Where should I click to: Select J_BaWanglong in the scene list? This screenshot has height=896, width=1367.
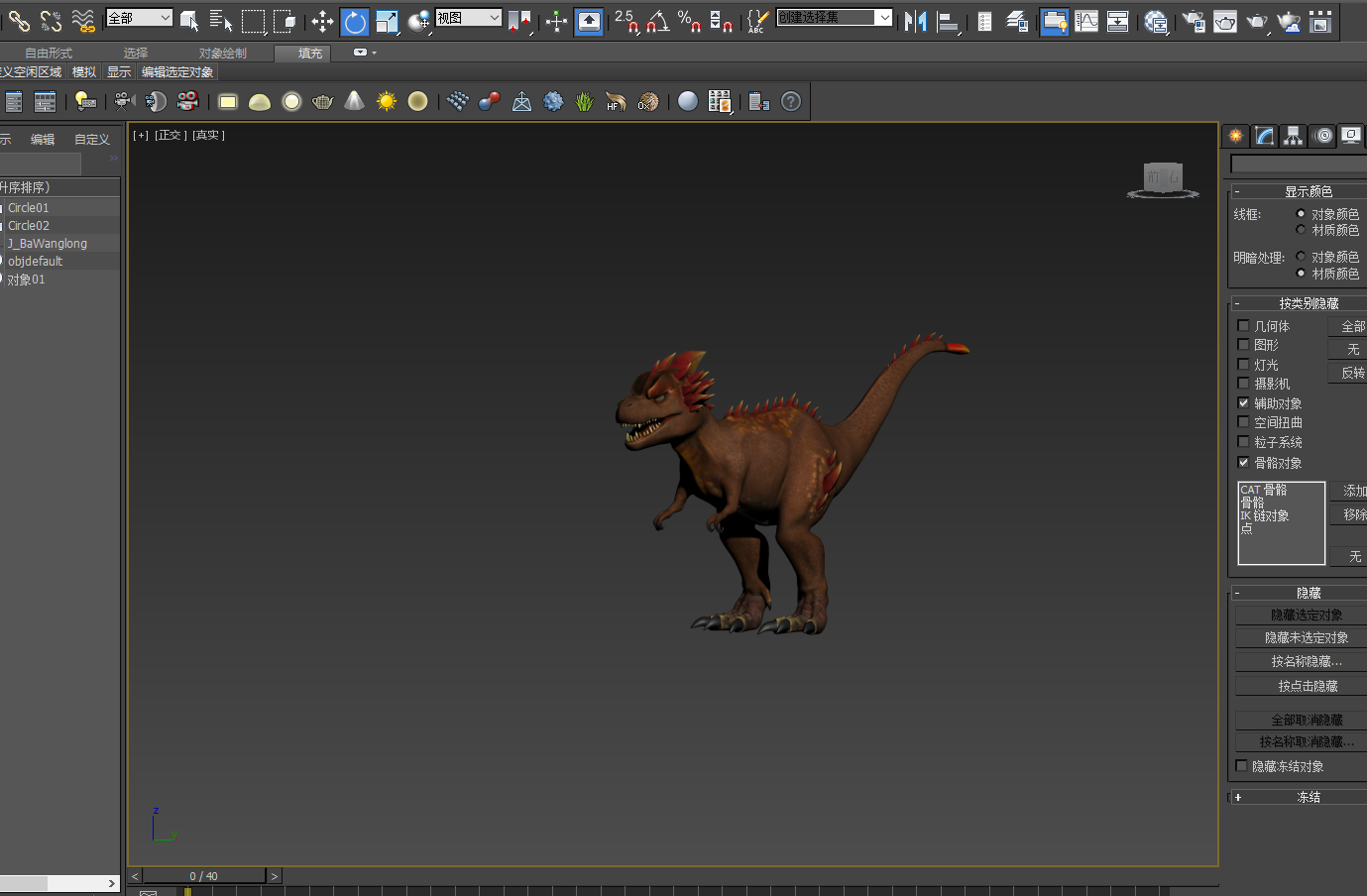[x=48, y=244]
